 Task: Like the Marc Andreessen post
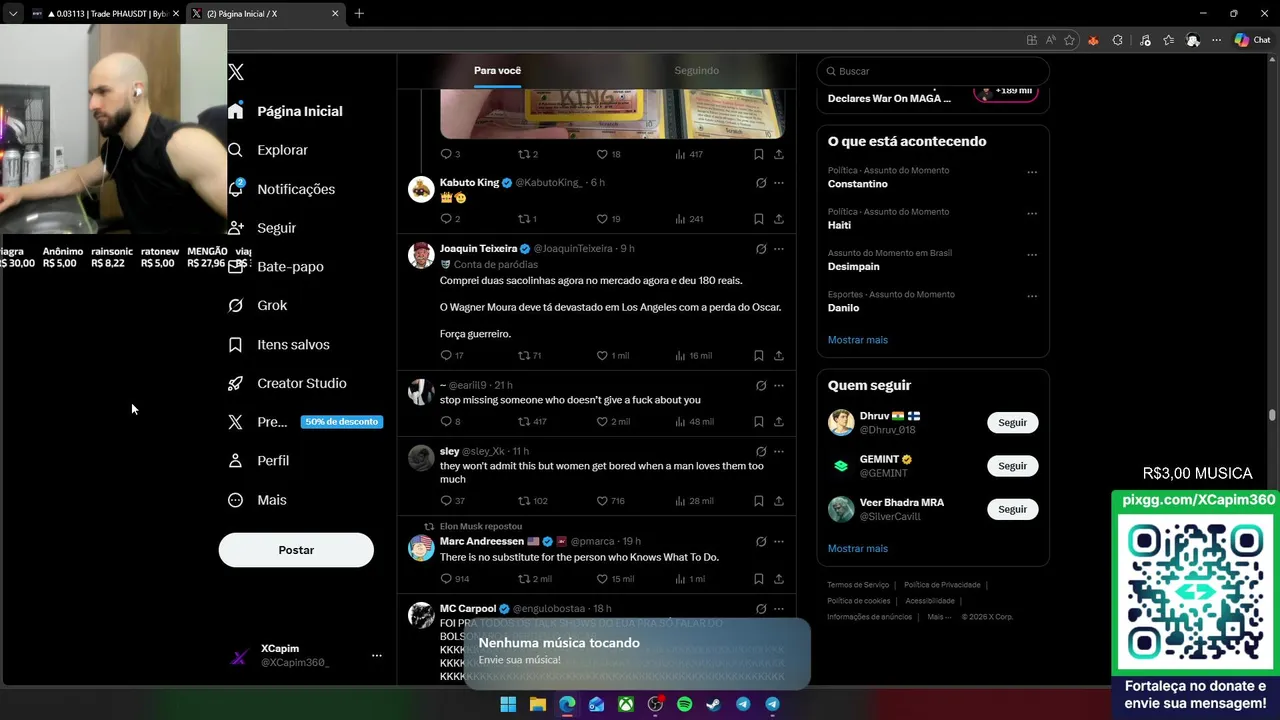click(x=615, y=579)
